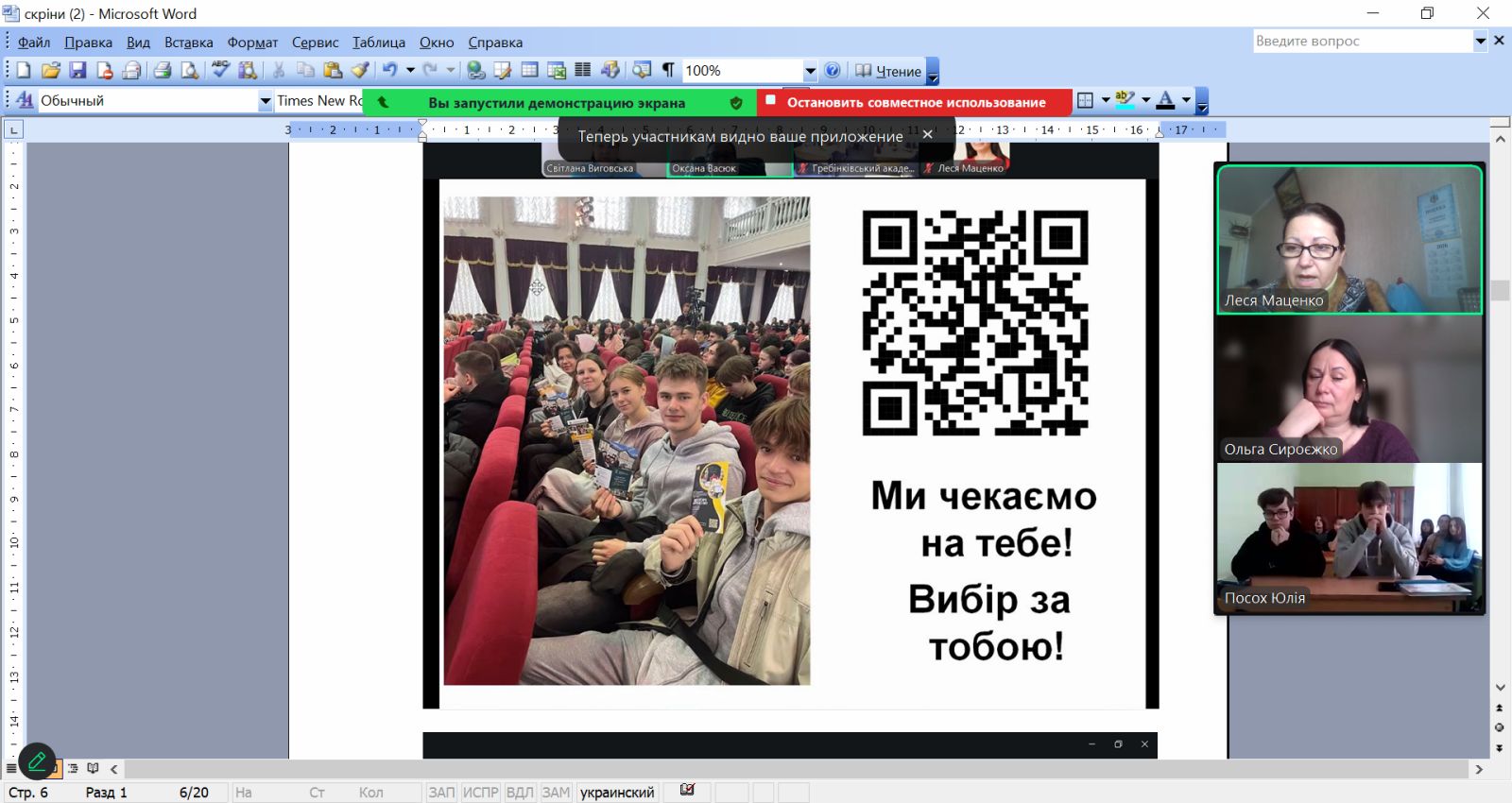Open a file with the folder icon
This screenshot has width=1512, height=803.
pos(51,71)
